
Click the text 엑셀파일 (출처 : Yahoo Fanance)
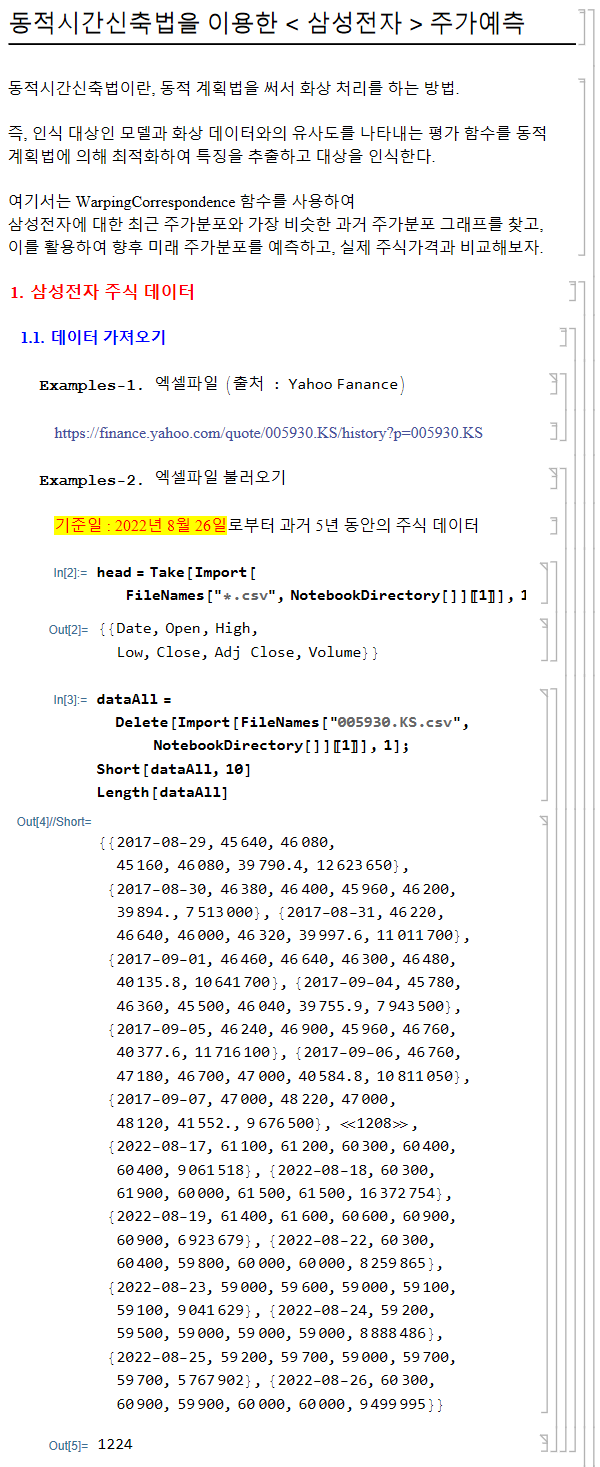[x=279, y=383]
